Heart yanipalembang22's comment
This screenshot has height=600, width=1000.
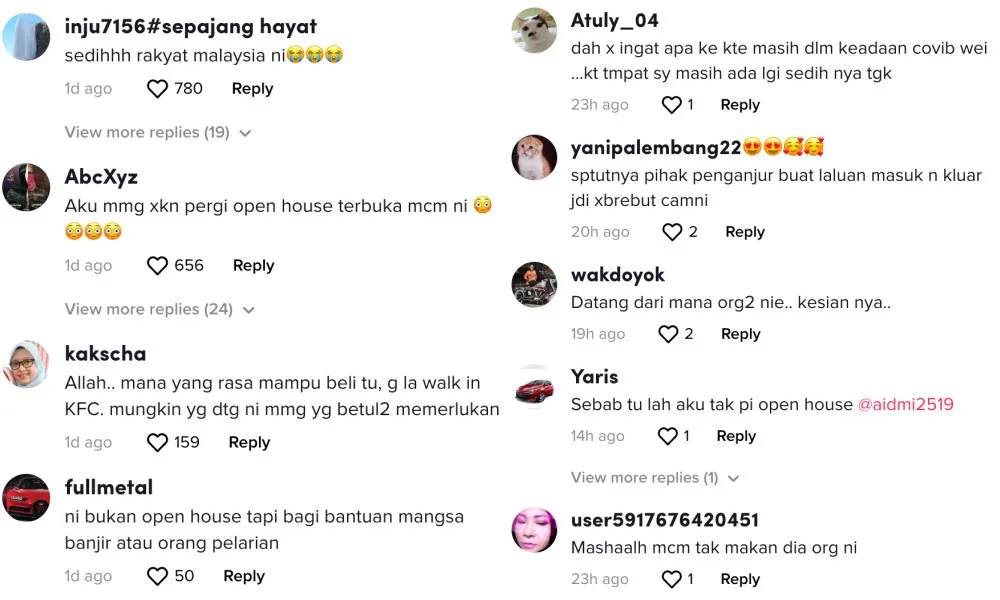coord(672,232)
